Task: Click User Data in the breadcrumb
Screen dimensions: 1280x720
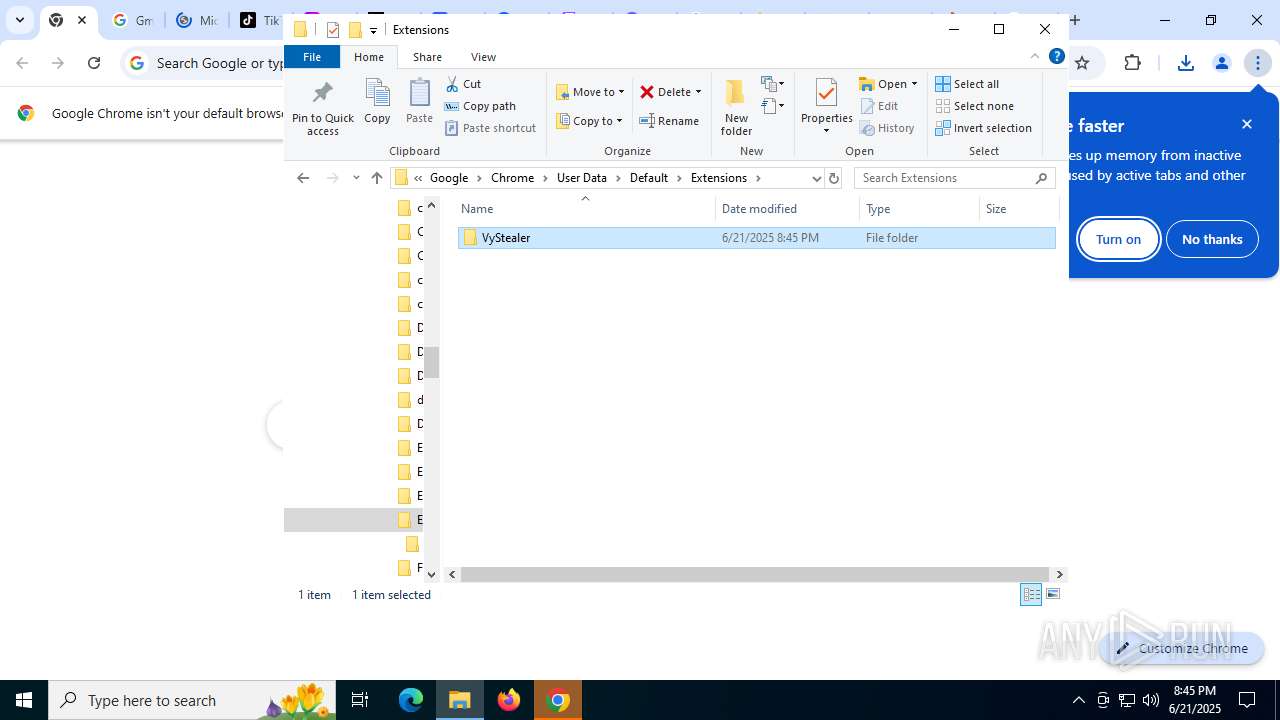Action: pos(581,178)
